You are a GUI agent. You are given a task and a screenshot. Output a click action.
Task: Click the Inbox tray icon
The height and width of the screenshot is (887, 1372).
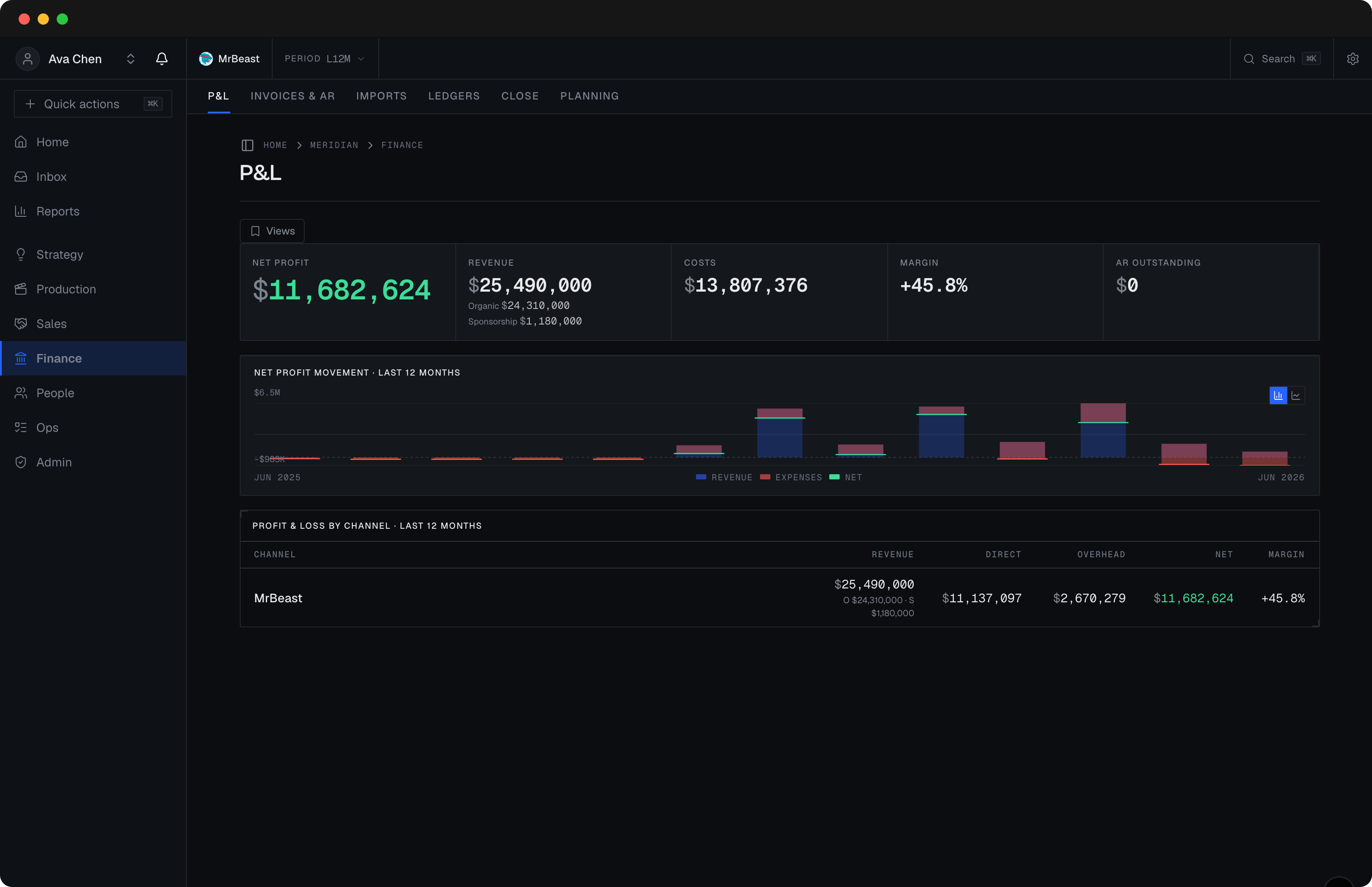[x=21, y=176]
